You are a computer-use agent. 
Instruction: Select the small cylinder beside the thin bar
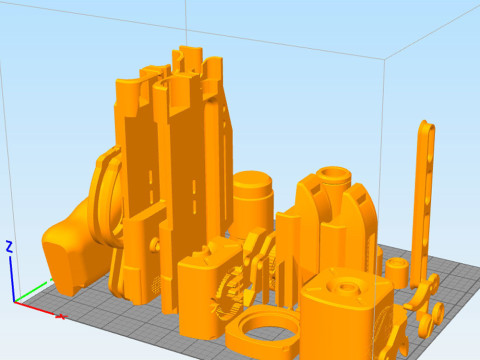click(x=397, y=272)
